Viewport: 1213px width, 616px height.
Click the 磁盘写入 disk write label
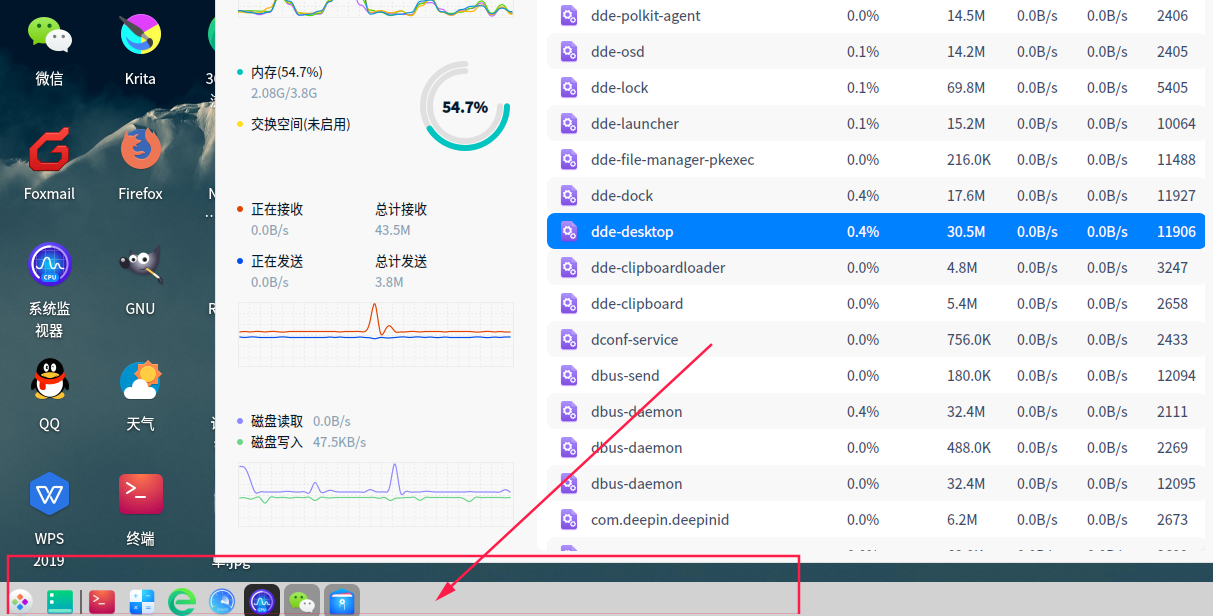(277, 442)
